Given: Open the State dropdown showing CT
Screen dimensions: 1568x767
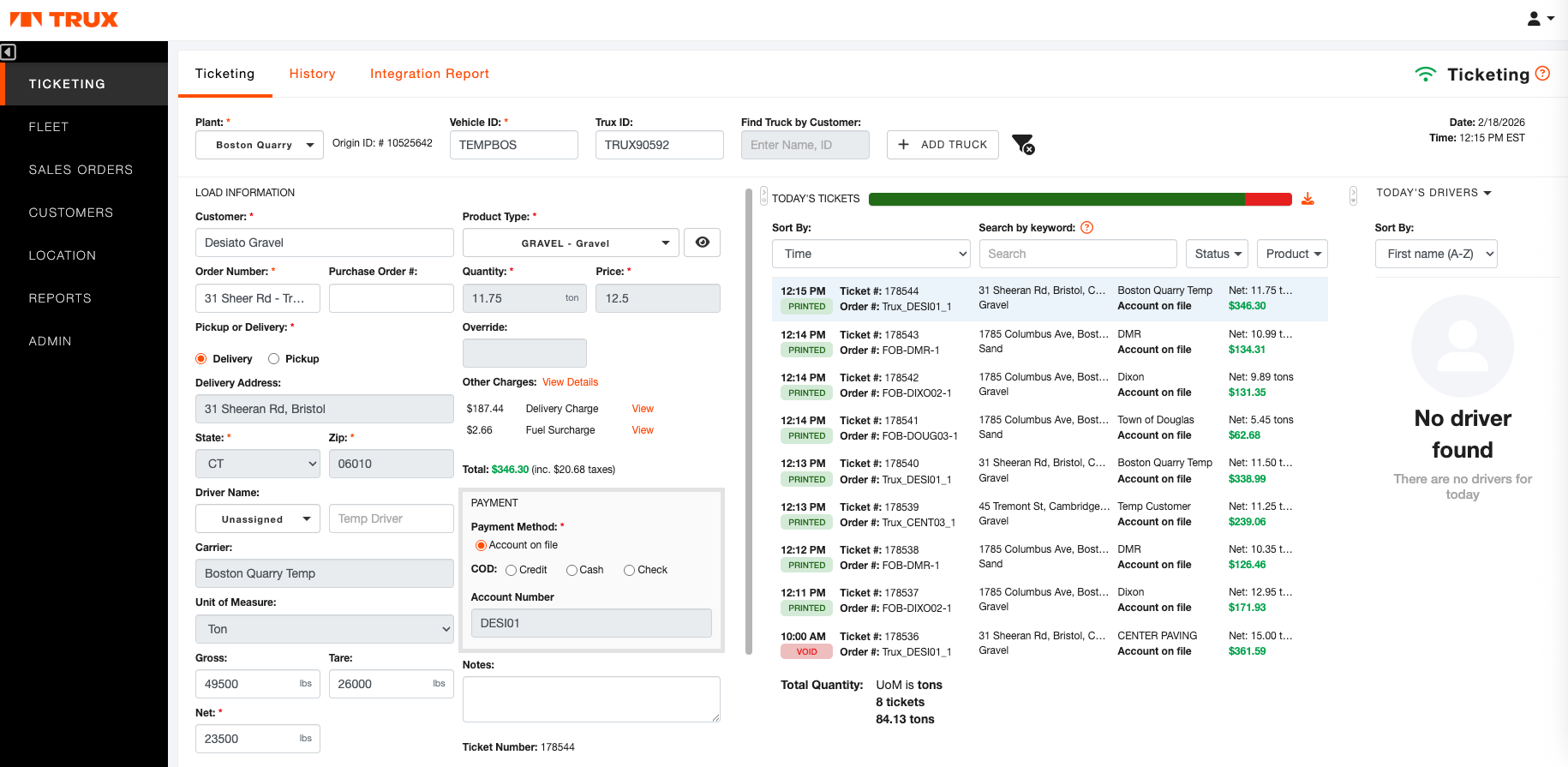Looking at the screenshot, I should point(258,464).
